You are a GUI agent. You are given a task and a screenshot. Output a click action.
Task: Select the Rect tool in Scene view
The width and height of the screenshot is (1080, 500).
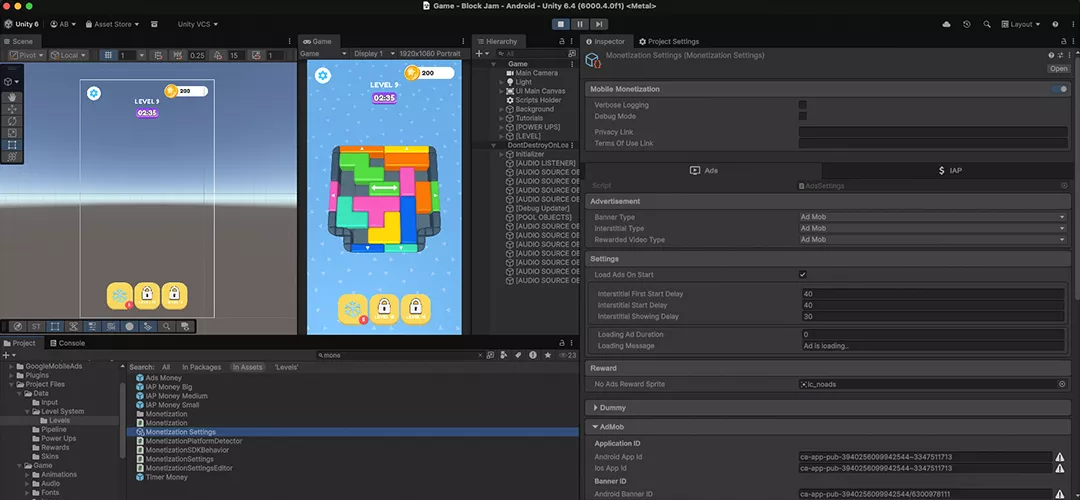[12, 145]
